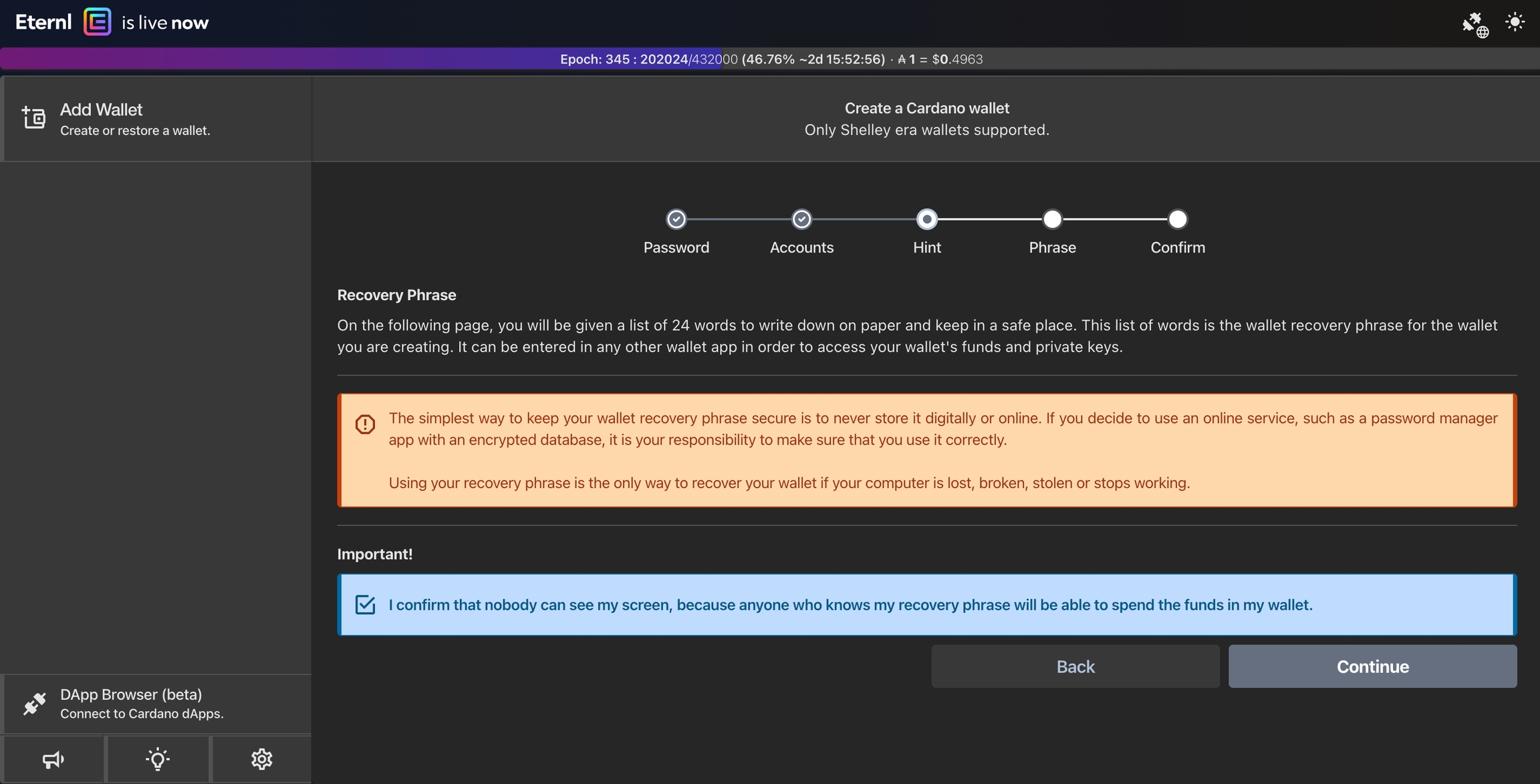Go to completed Accounts step circle

pyautogui.click(x=801, y=219)
